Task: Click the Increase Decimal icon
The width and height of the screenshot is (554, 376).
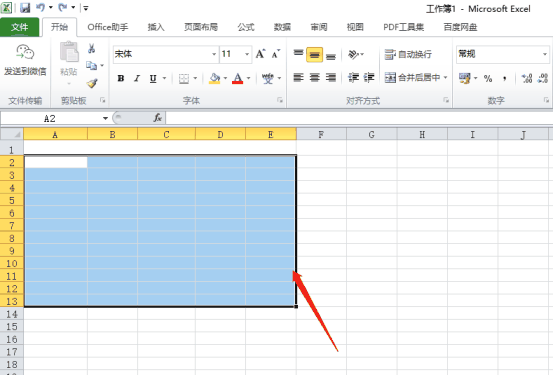Action: [x=527, y=78]
